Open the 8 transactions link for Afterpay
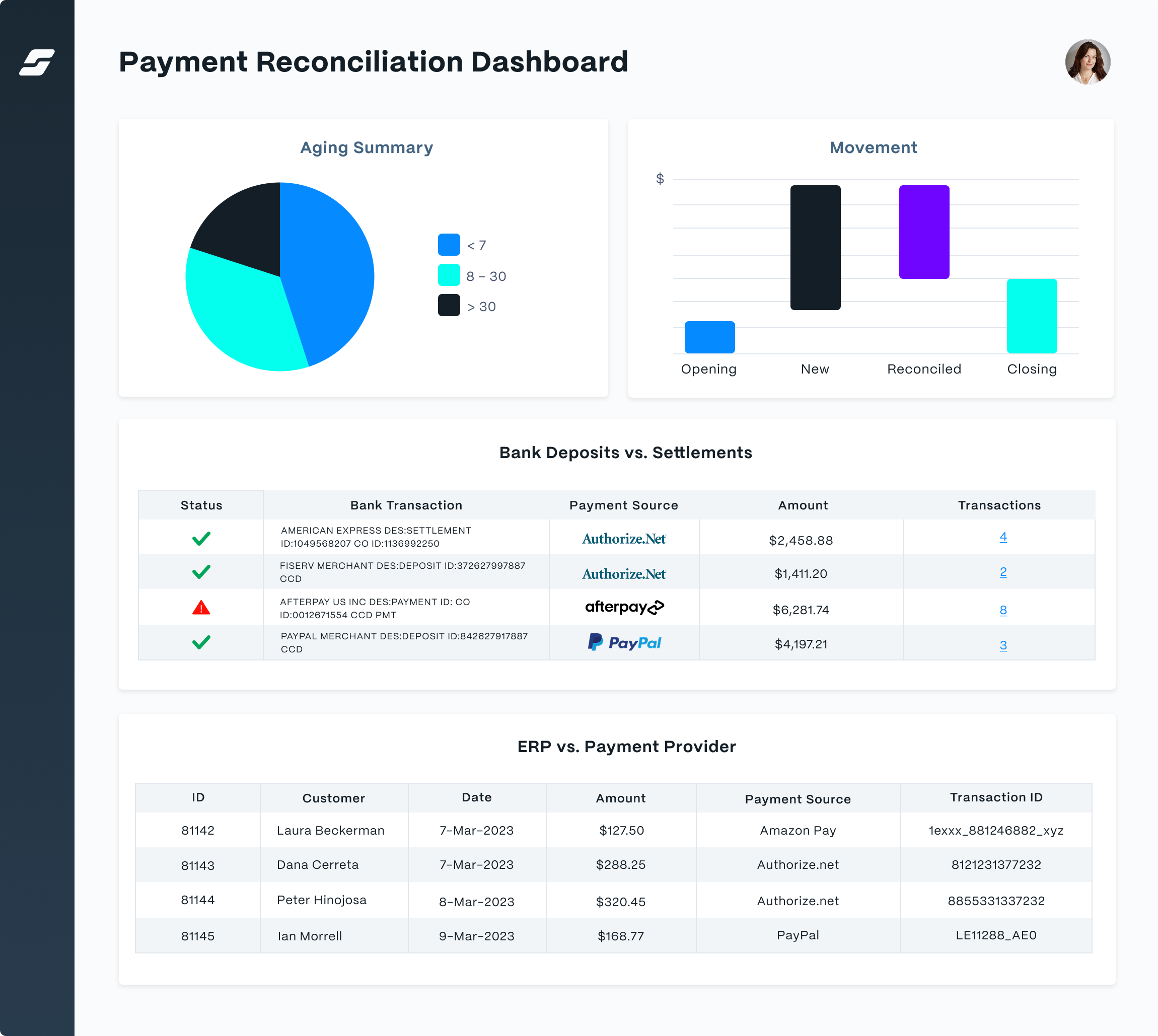 coord(1002,610)
